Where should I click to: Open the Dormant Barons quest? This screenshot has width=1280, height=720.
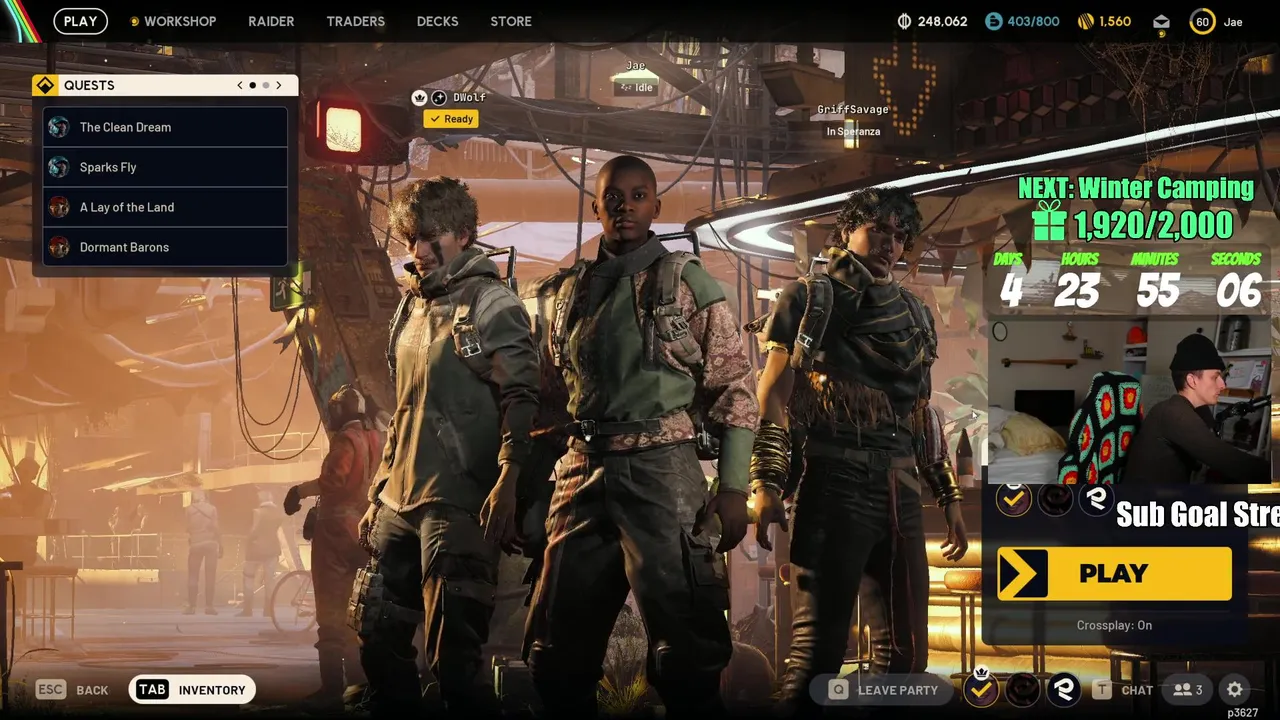pos(165,247)
